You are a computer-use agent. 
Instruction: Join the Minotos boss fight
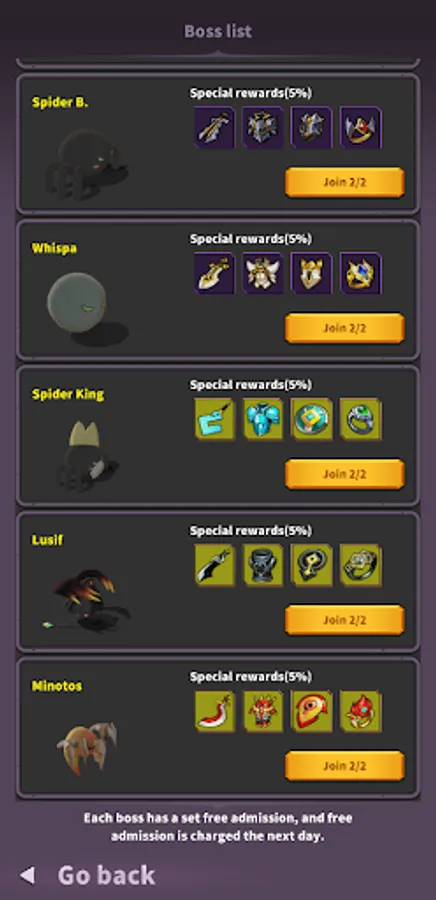[345, 766]
